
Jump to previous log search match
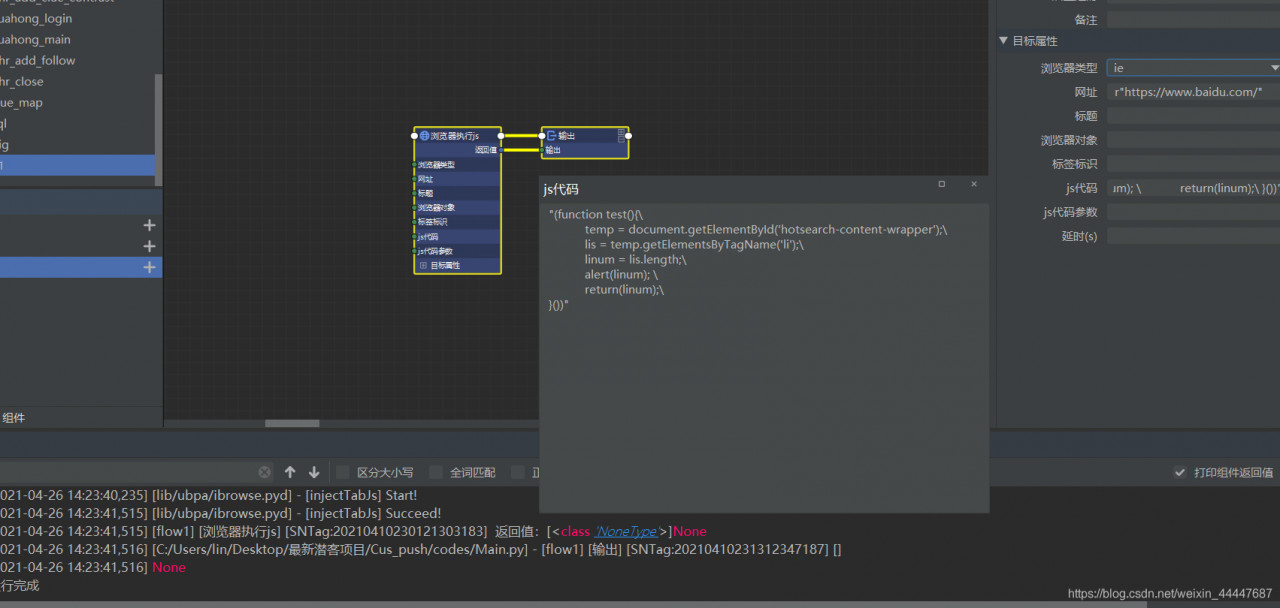click(290, 472)
